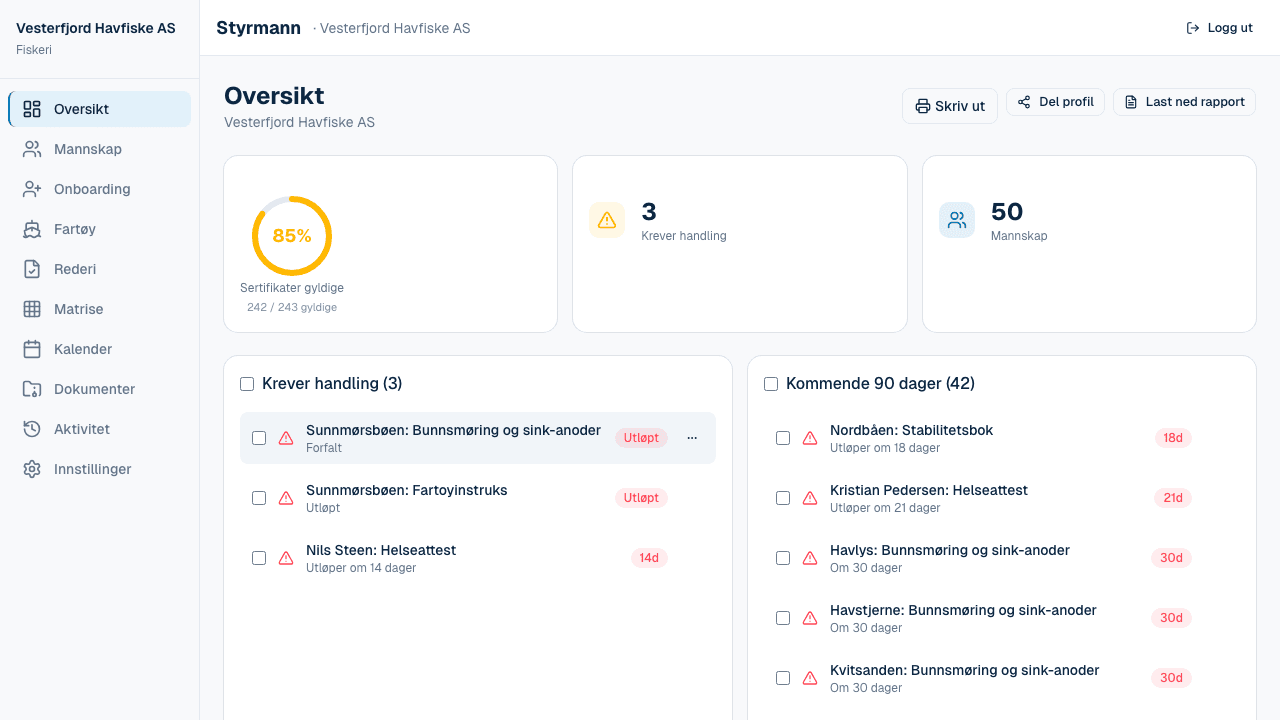Open the Oversikt dashboard icon in sidebar
Screen dimensions: 1280x720
pos(32,109)
